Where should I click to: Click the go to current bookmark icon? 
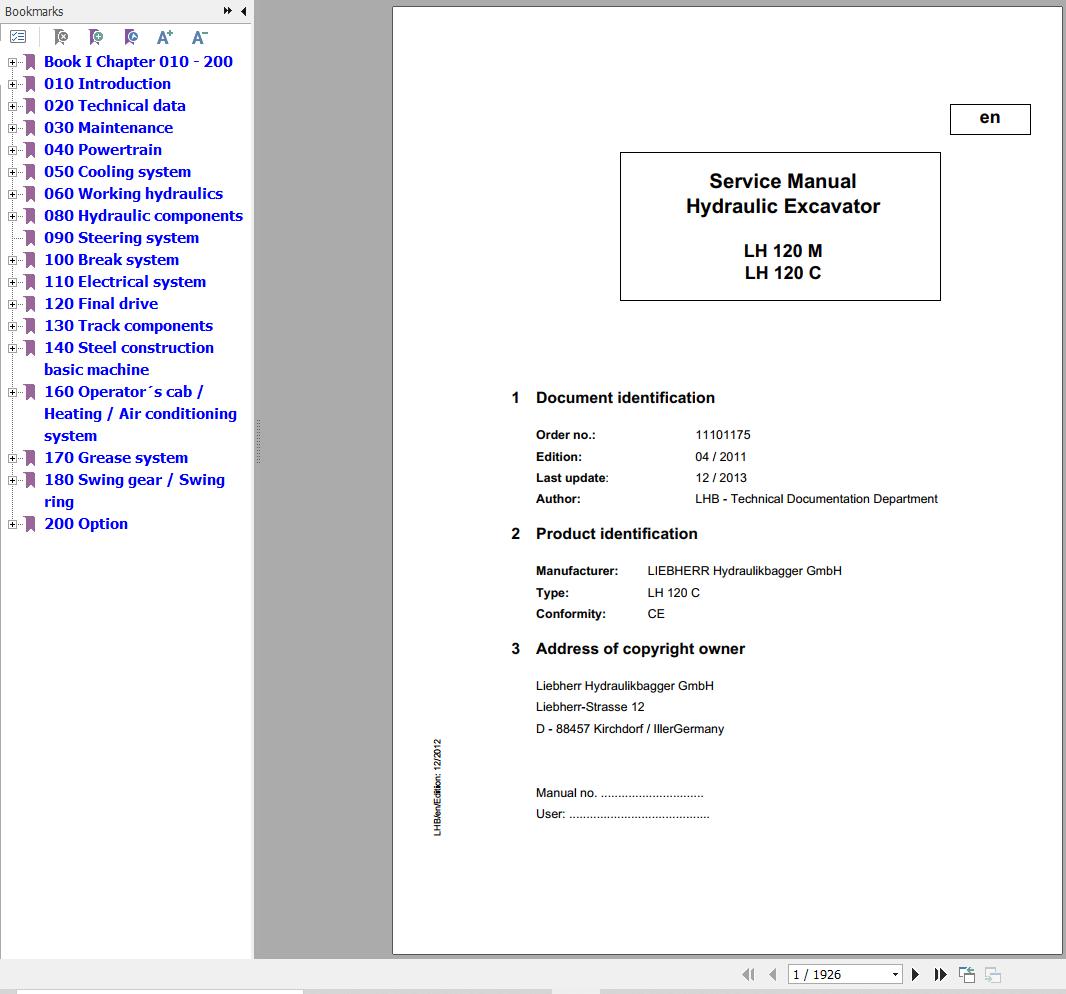(131, 37)
